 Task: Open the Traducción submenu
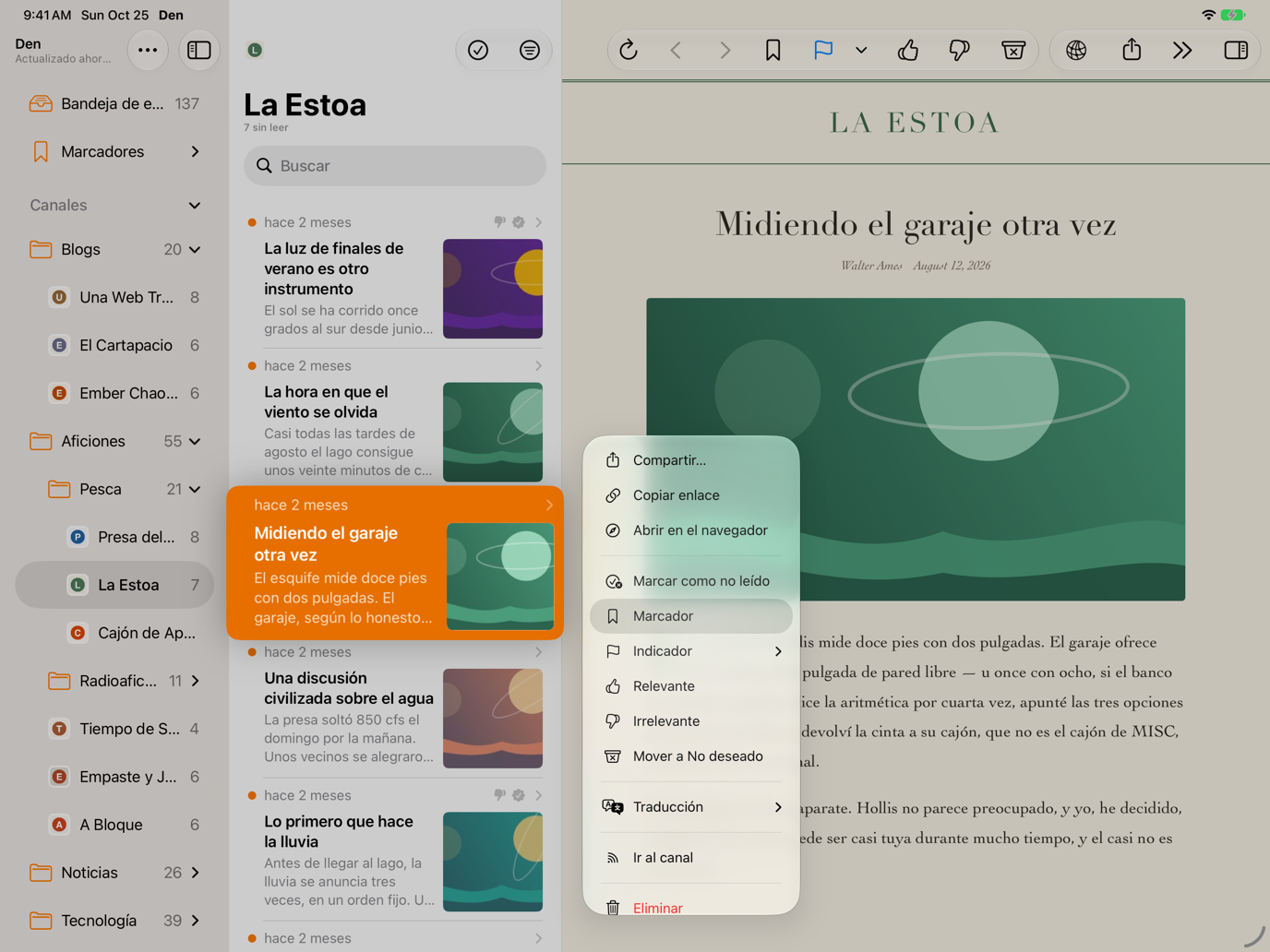[x=691, y=807]
